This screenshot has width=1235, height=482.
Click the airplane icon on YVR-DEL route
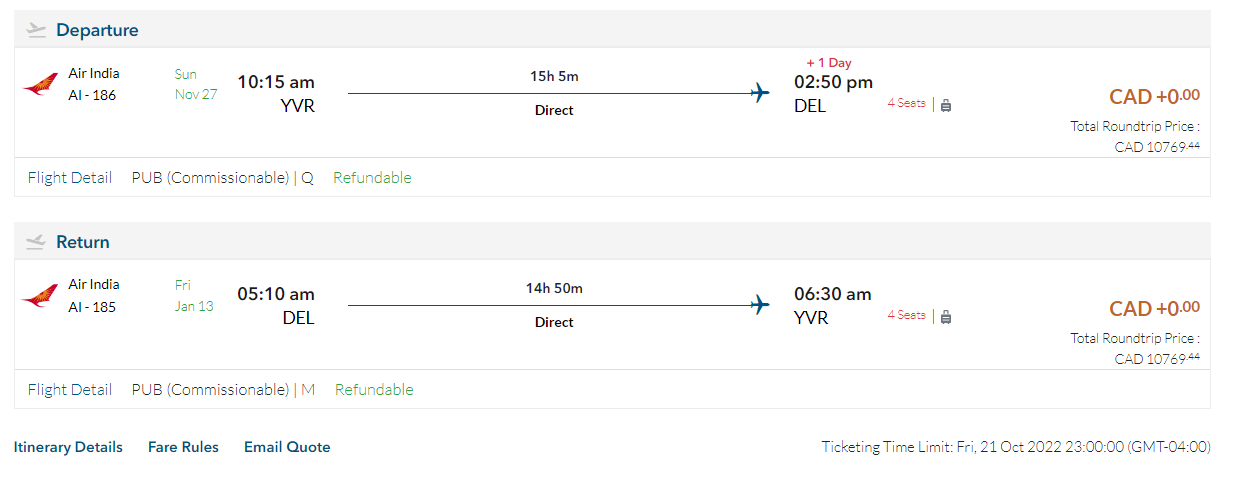(x=760, y=94)
